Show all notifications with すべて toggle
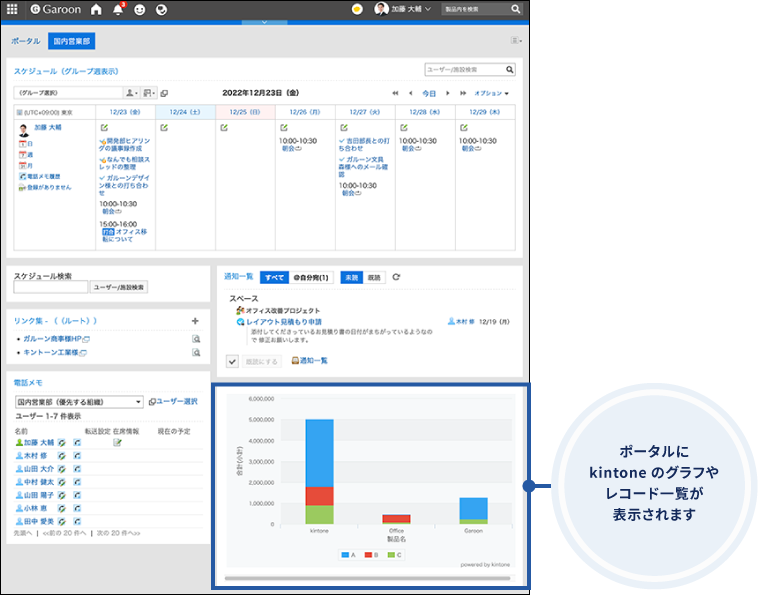 tap(274, 277)
